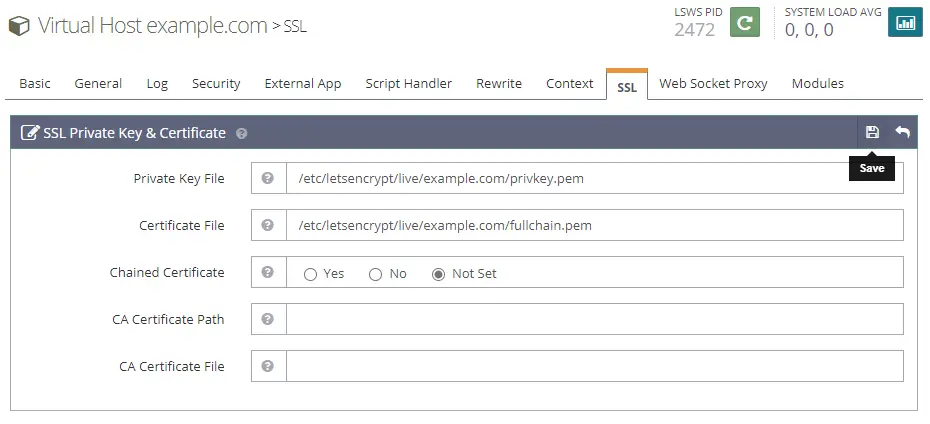Switch to the Rewrite tab
The height and width of the screenshot is (424, 930).
pyautogui.click(x=498, y=84)
